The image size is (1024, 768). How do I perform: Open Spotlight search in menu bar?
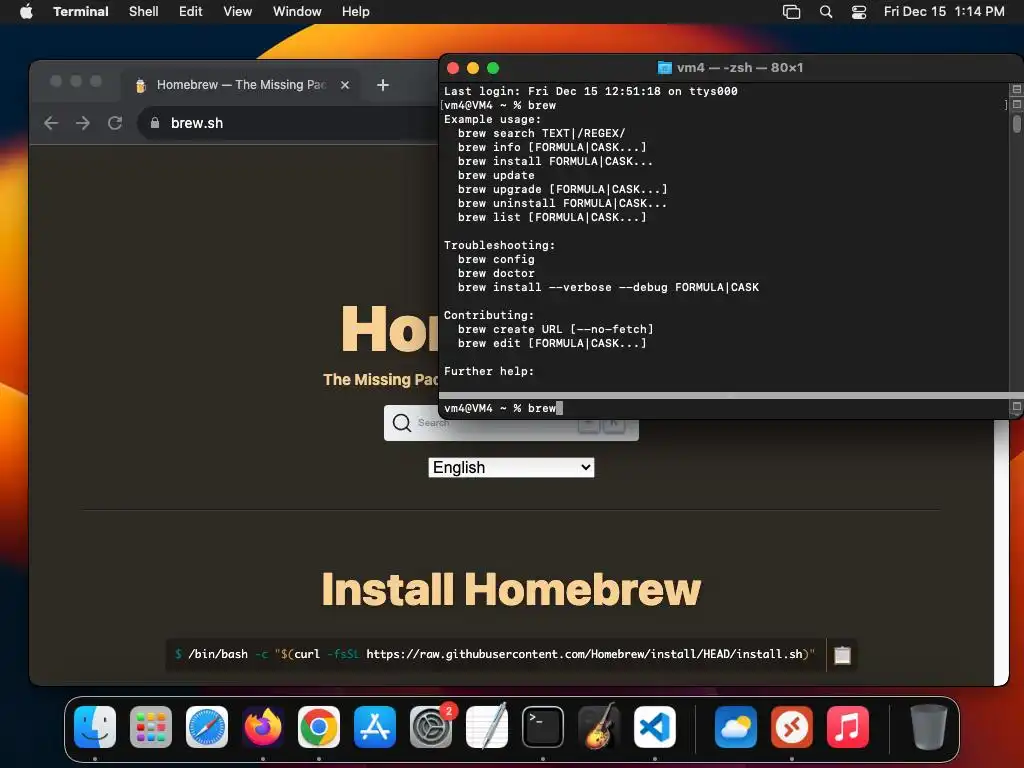pyautogui.click(x=826, y=12)
